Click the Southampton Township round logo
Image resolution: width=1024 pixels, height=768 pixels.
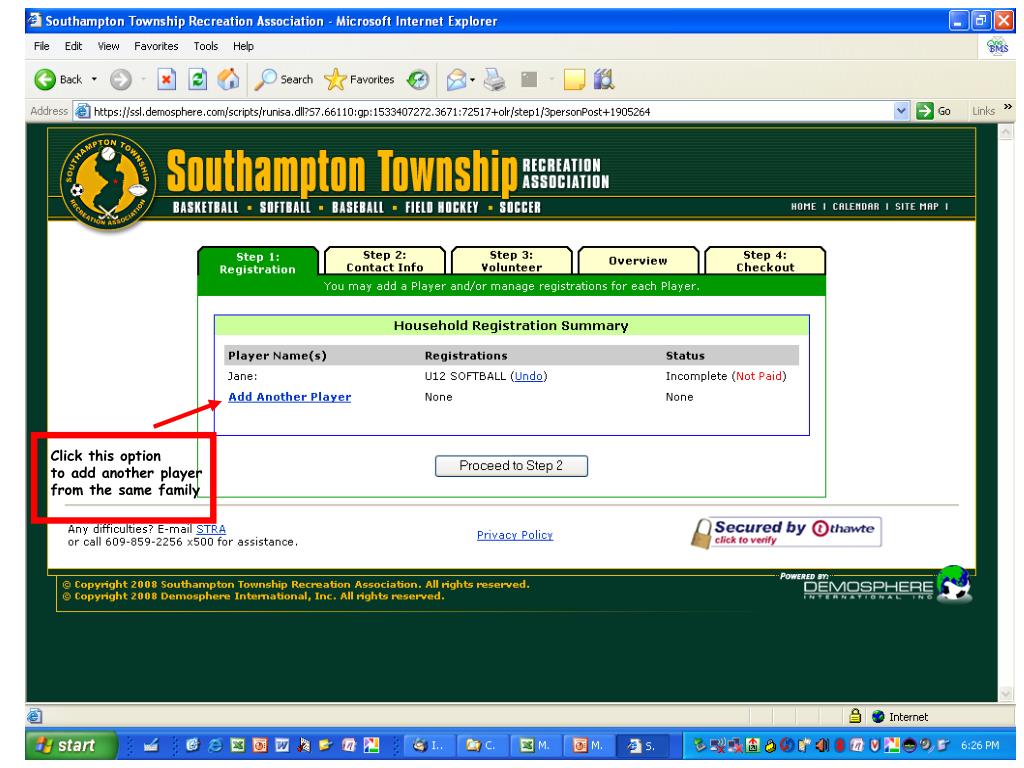pyautogui.click(x=108, y=181)
